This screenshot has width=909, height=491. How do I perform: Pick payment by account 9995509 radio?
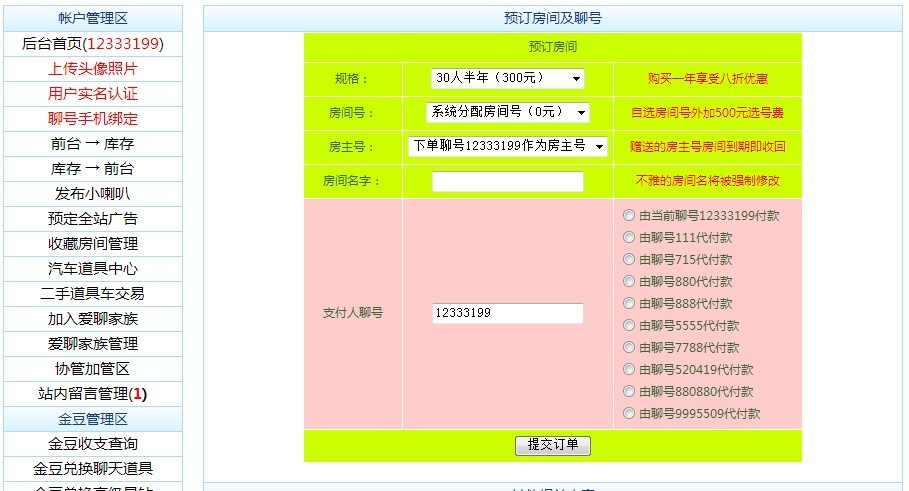tap(629, 413)
